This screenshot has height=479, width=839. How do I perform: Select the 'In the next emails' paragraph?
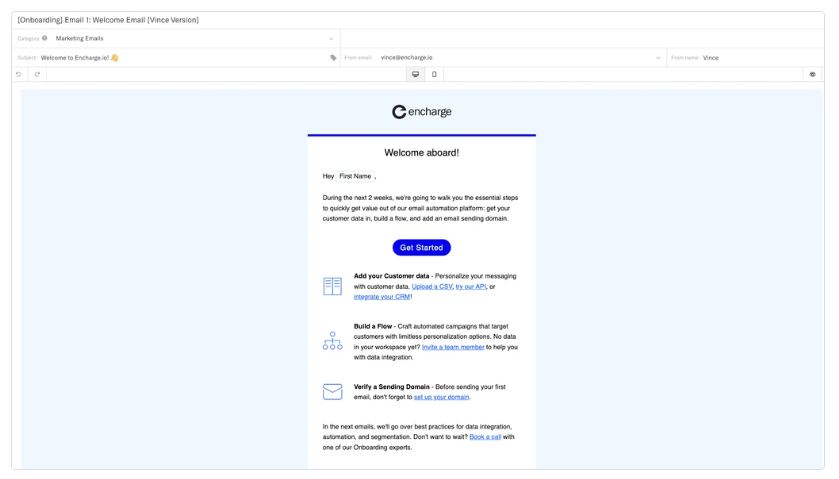click(x=418, y=437)
